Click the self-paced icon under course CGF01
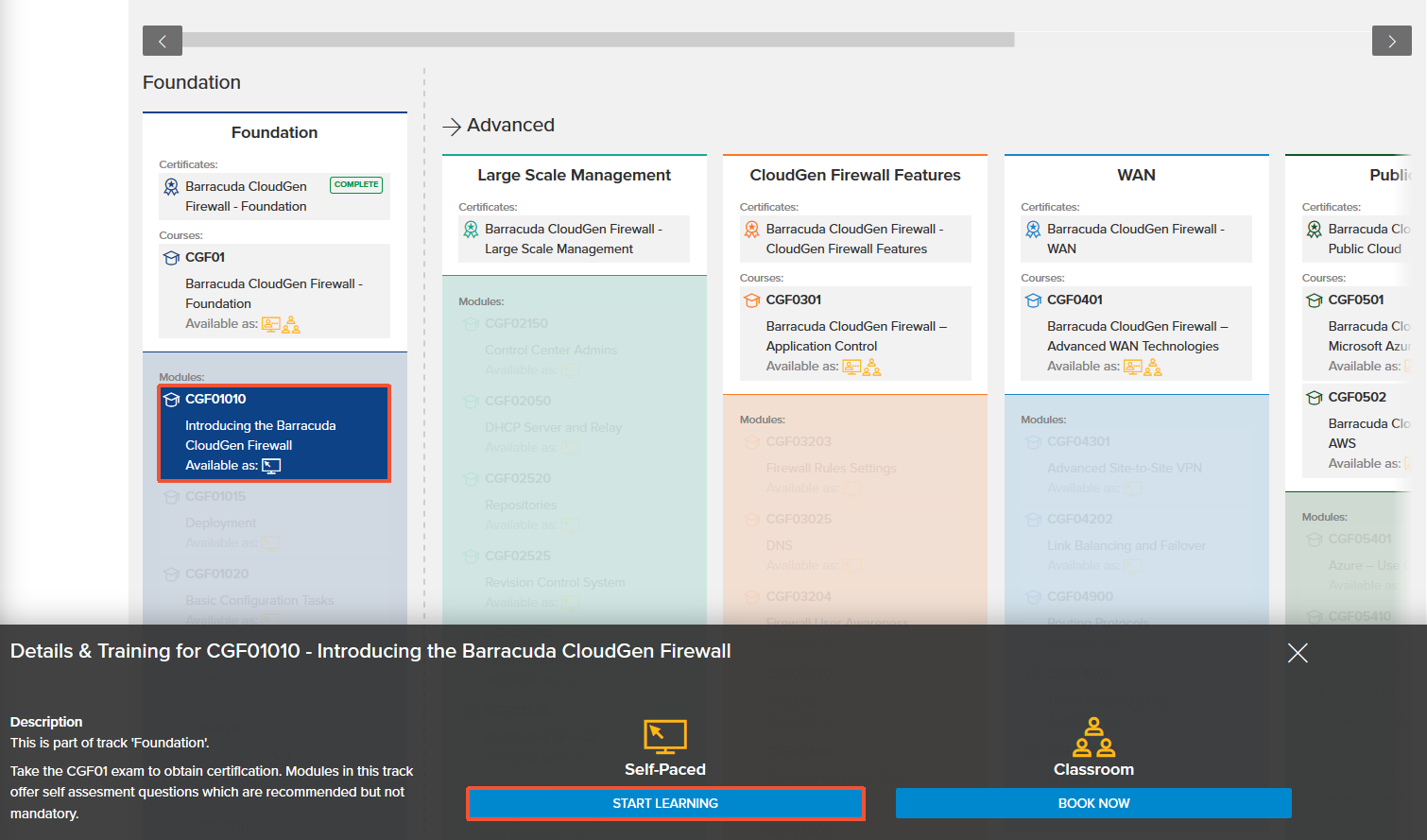Image resolution: width=1427 pixels, height=840 pixels. coord(271,324)
